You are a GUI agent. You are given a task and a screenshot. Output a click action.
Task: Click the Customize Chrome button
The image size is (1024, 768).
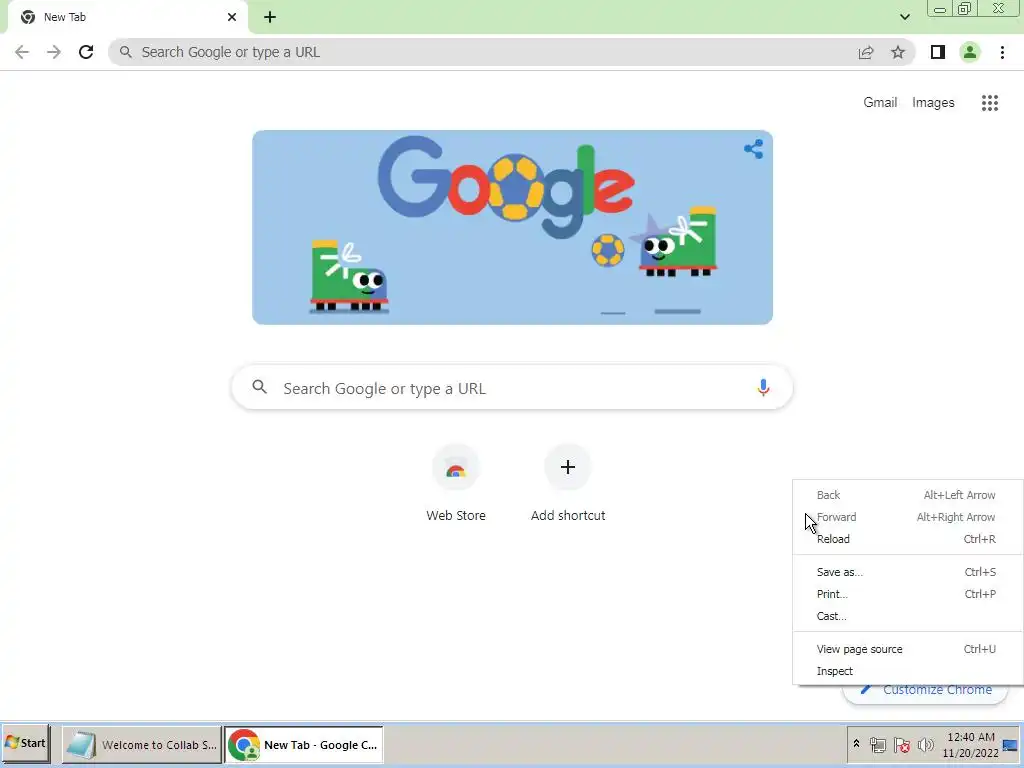pyautogui.click(x=926, y=690)
